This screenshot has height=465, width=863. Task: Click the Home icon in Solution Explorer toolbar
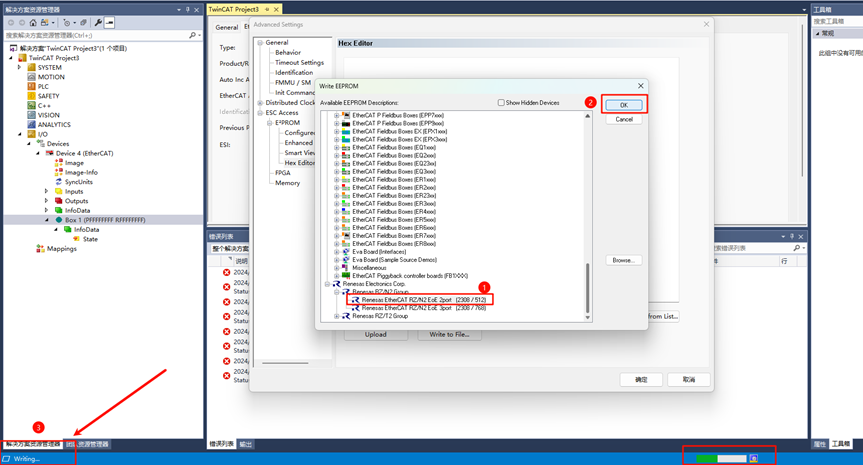(x=33, y=23)
